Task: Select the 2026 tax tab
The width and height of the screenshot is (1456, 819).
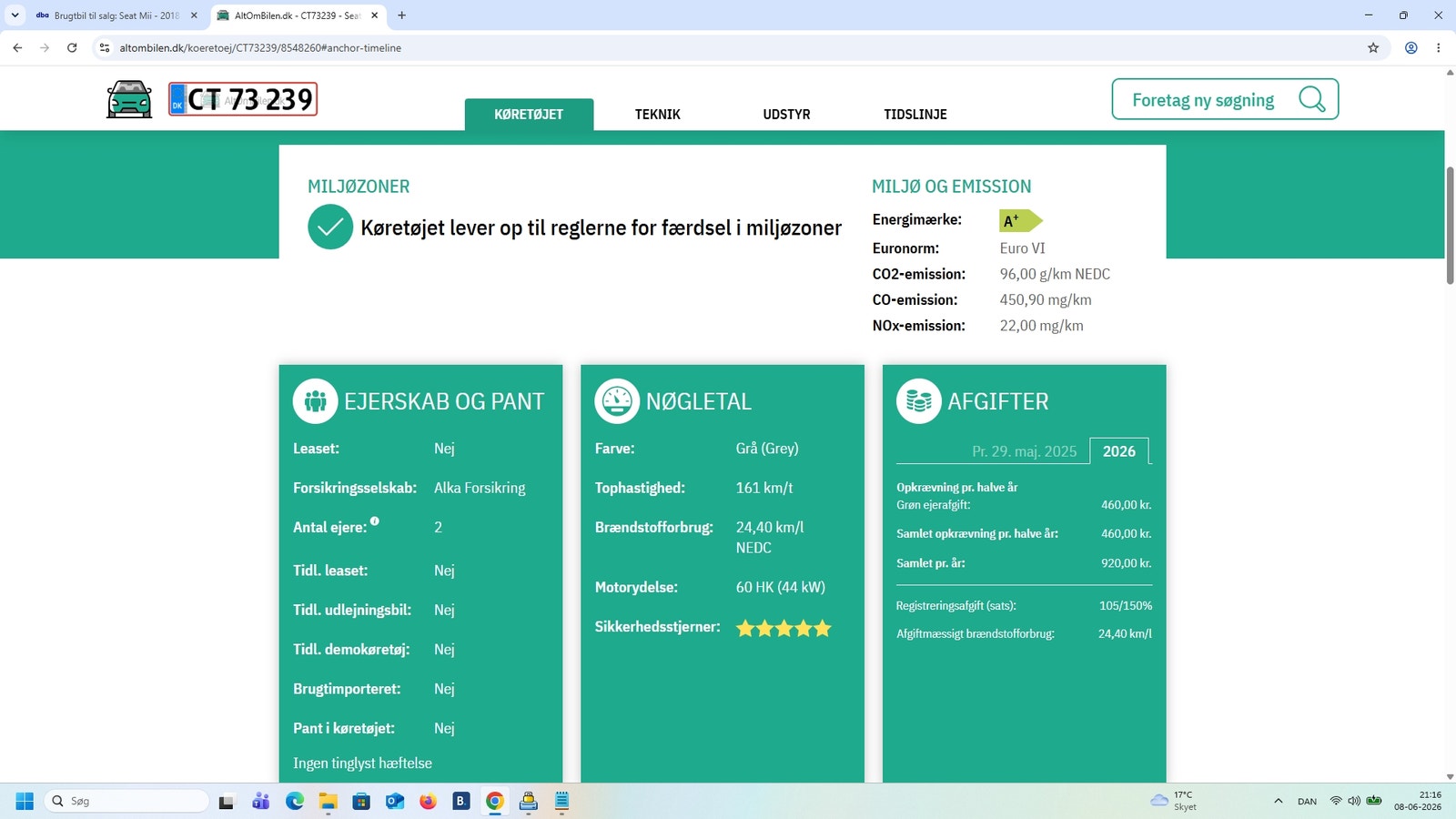Action: 1119,451
